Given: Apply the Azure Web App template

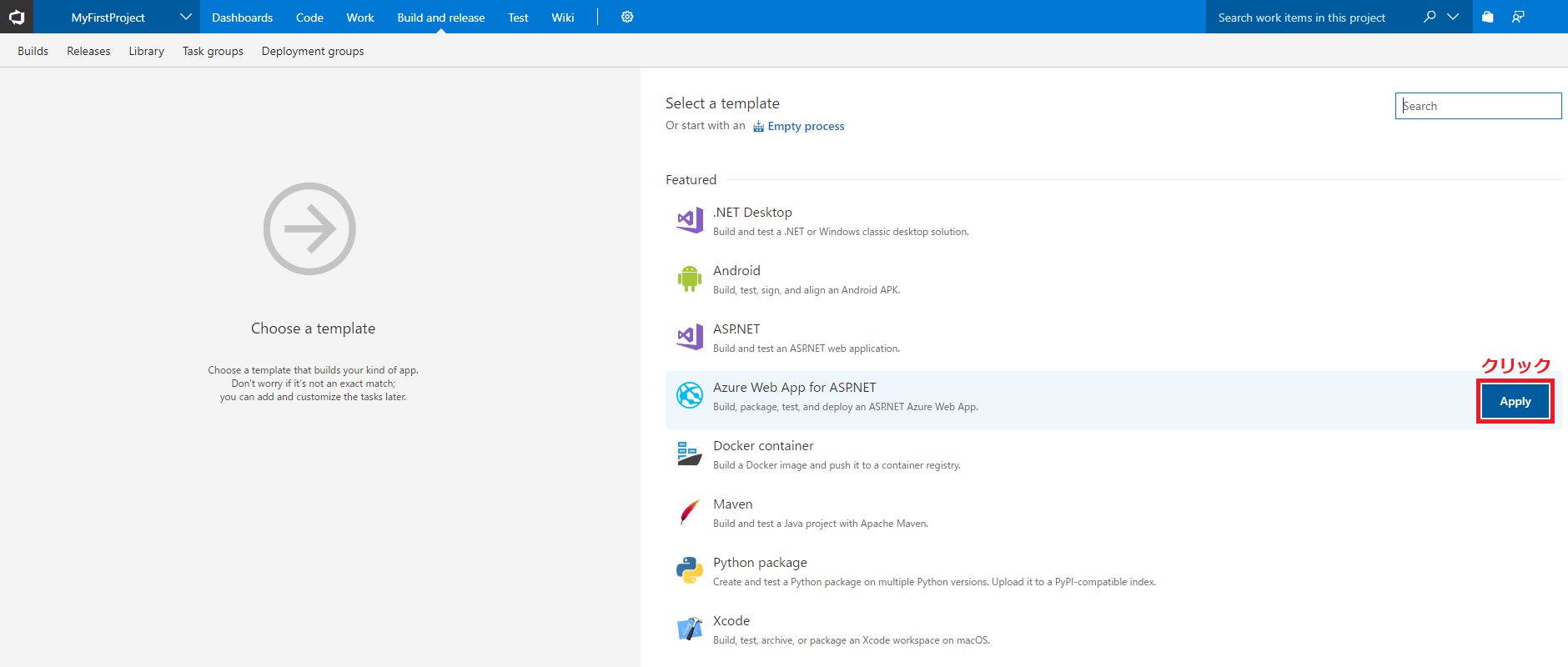Looking at the screenshot, I should [x=1515, y=401].
